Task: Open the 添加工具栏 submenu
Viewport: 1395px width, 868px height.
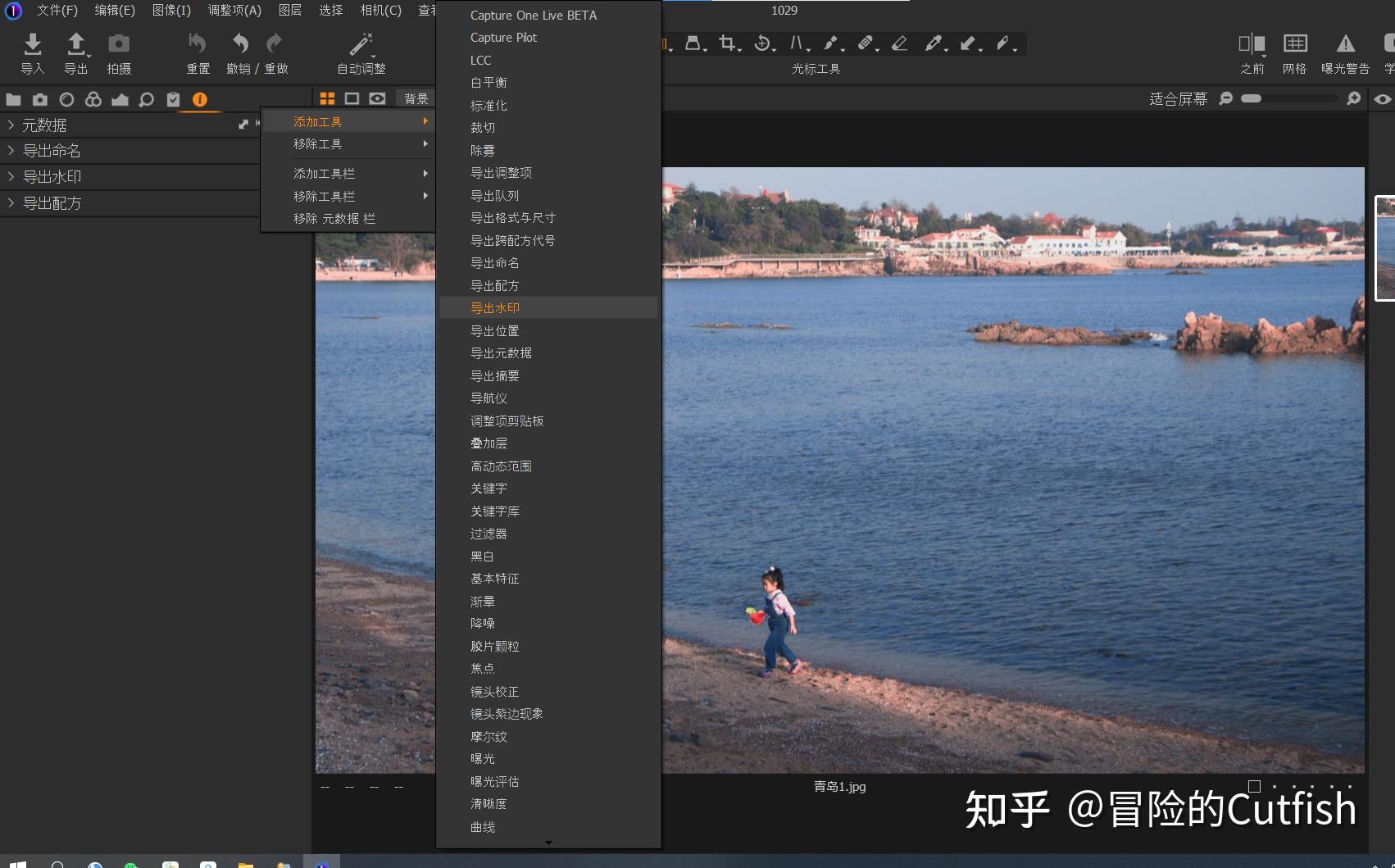Action: 348,174
